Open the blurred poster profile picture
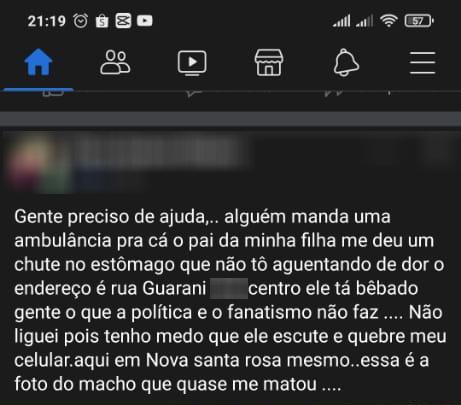 37,163
